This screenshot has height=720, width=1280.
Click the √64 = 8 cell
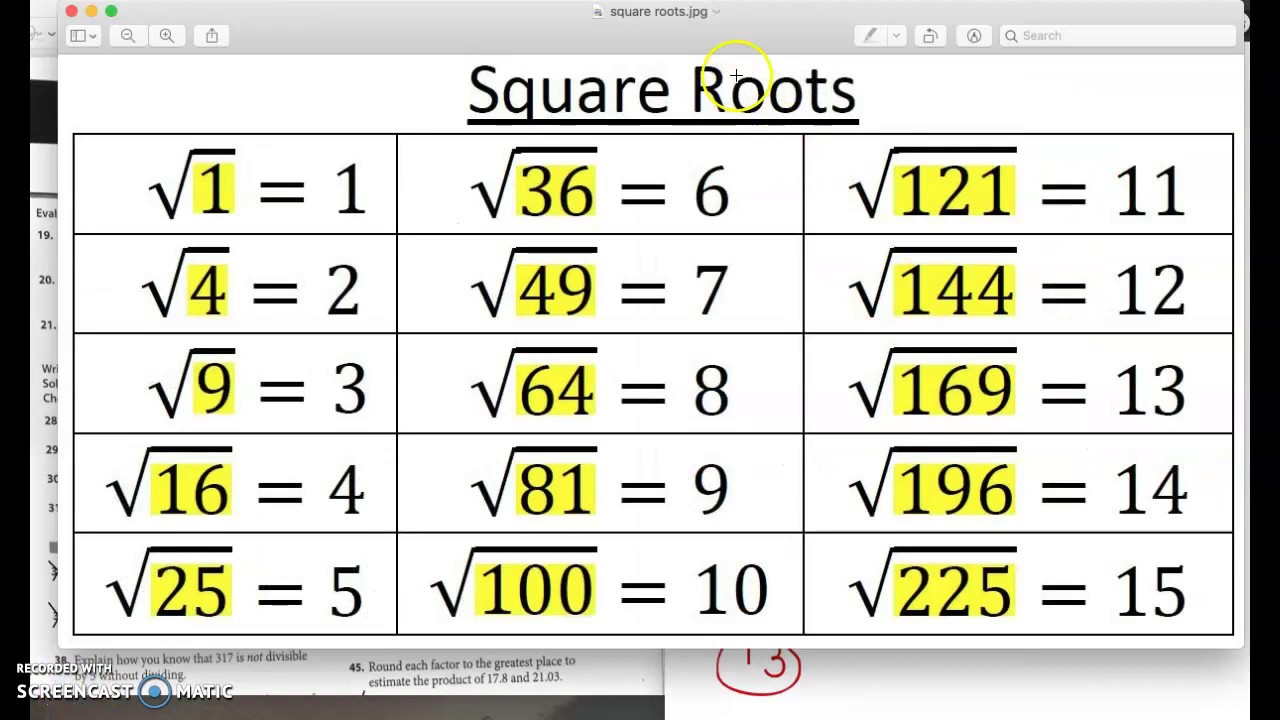(x=600, y=384)
